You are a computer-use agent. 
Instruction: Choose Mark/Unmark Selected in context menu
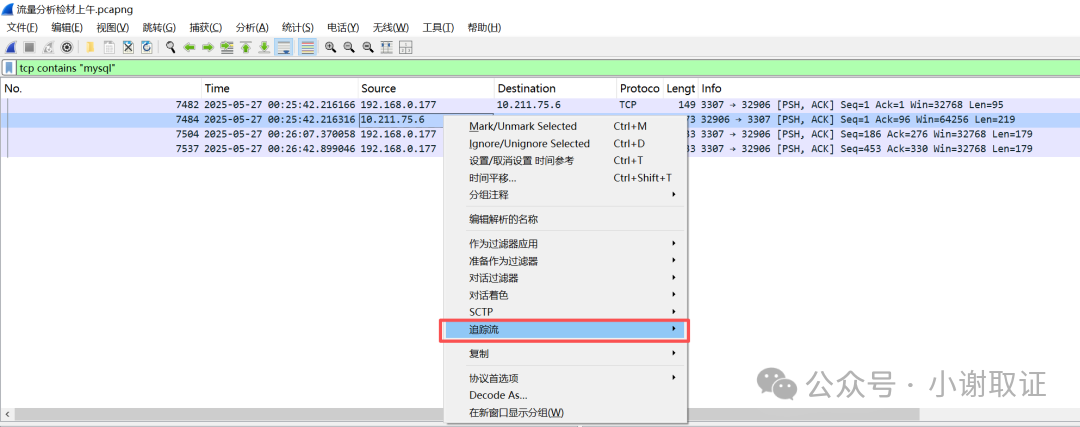tap(565, 126)
